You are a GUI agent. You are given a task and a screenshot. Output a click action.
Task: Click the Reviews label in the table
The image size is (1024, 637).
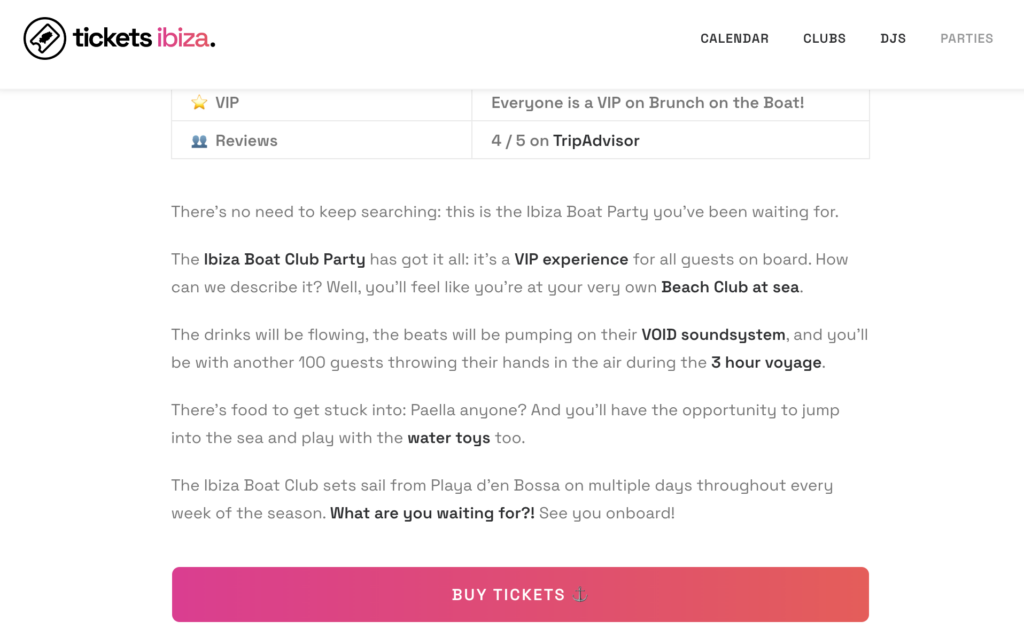point(246,141)
